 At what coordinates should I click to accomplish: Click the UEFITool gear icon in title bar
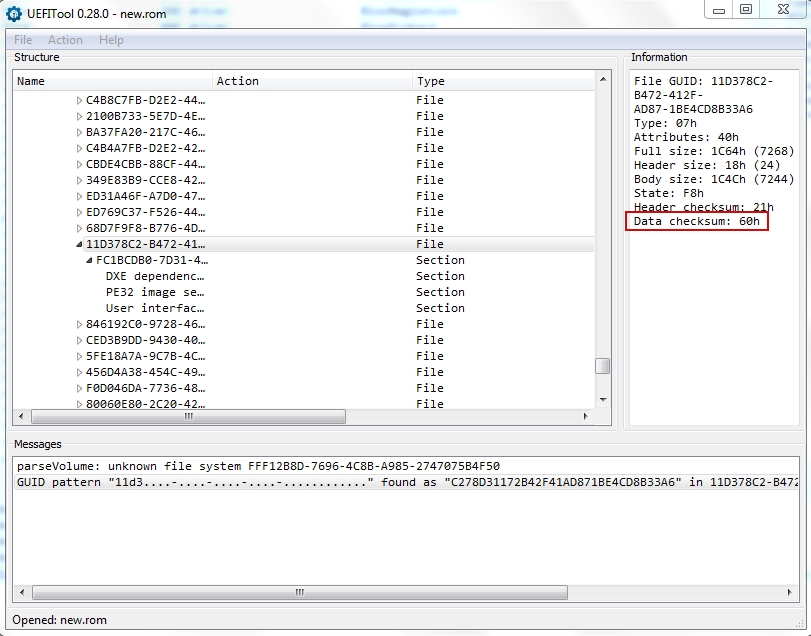tap(14, 14)
